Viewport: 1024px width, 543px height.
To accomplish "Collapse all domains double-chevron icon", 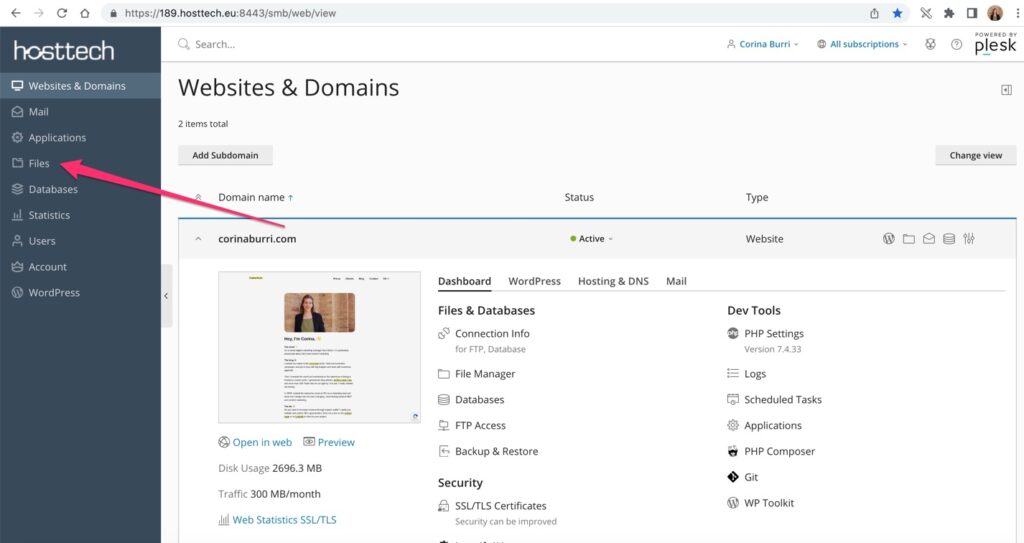I will click(x=198, y=197).
